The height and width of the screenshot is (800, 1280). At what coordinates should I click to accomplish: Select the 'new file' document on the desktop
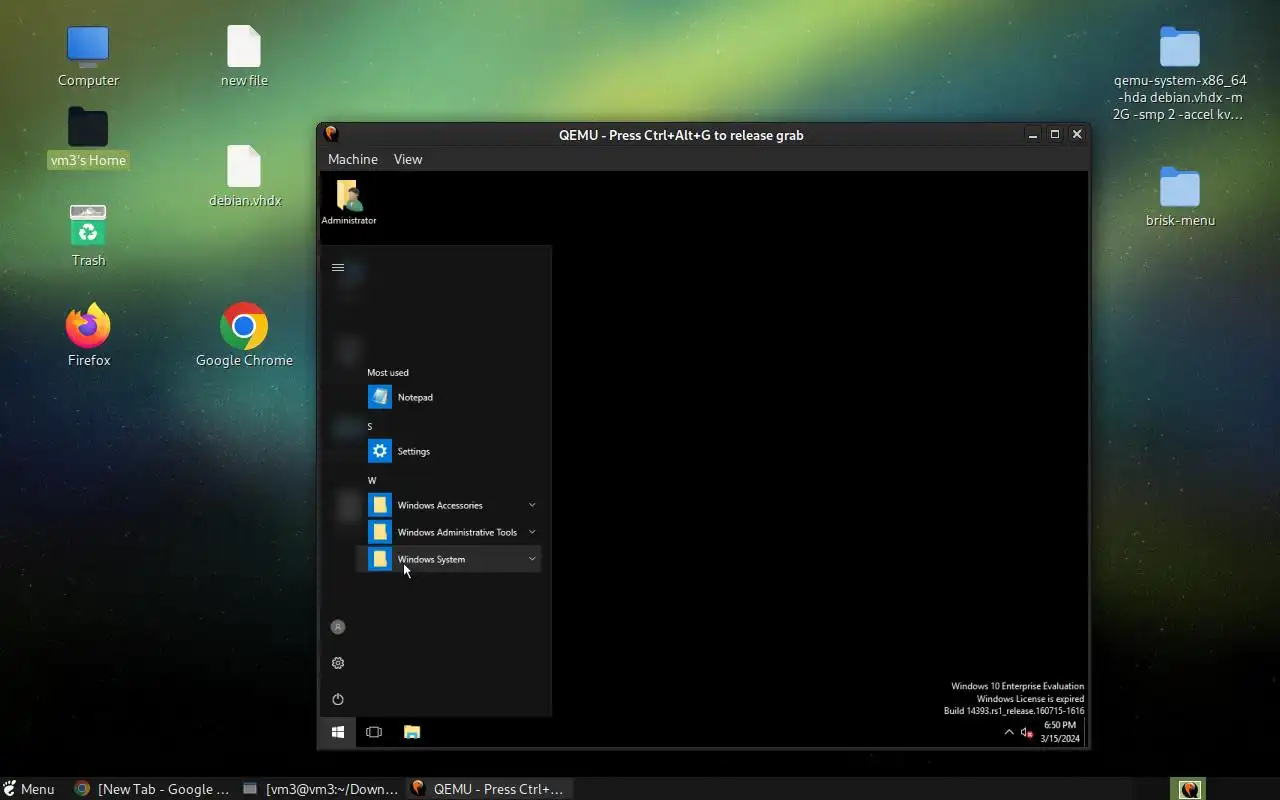click(244, 56)
